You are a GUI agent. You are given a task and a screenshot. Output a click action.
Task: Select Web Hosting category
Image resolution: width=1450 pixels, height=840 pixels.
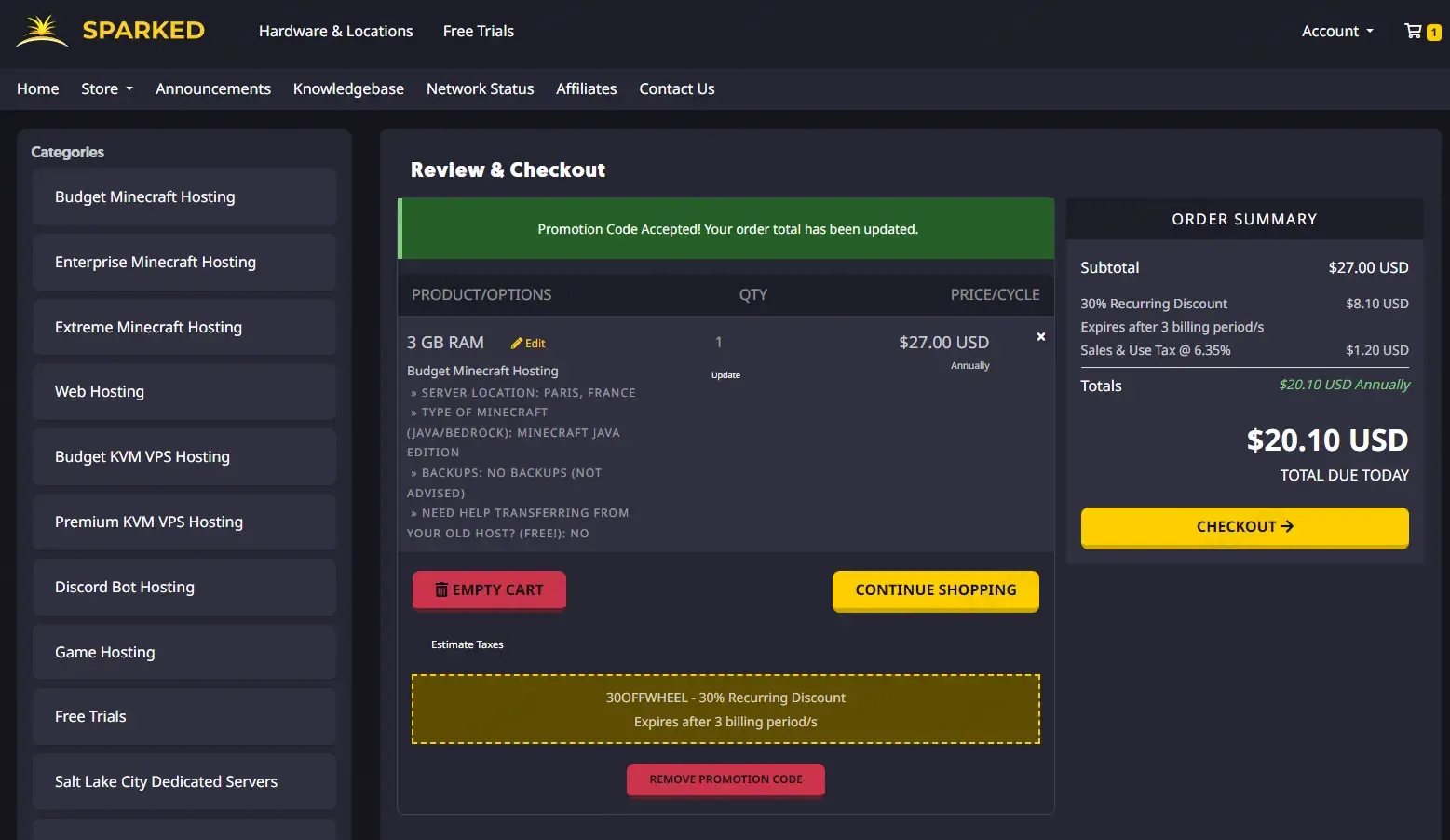pyautogui.click(x=184, y=391)
